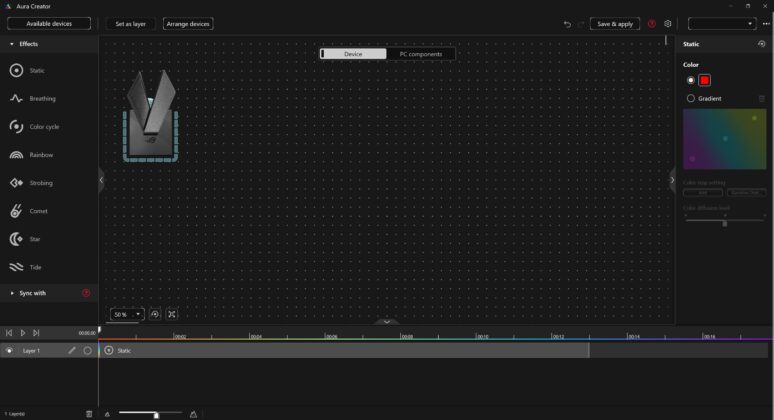Screen dimensions: 774x420
Task: Select the Comet effect icon
Action: (x=16, y=211)
